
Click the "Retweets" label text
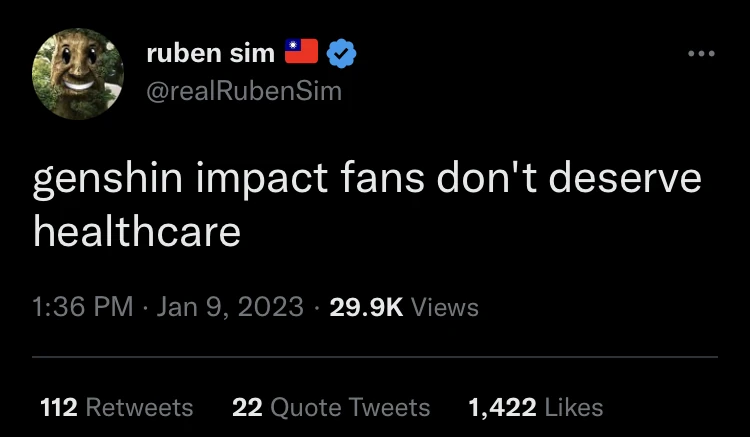click(139, 407)
